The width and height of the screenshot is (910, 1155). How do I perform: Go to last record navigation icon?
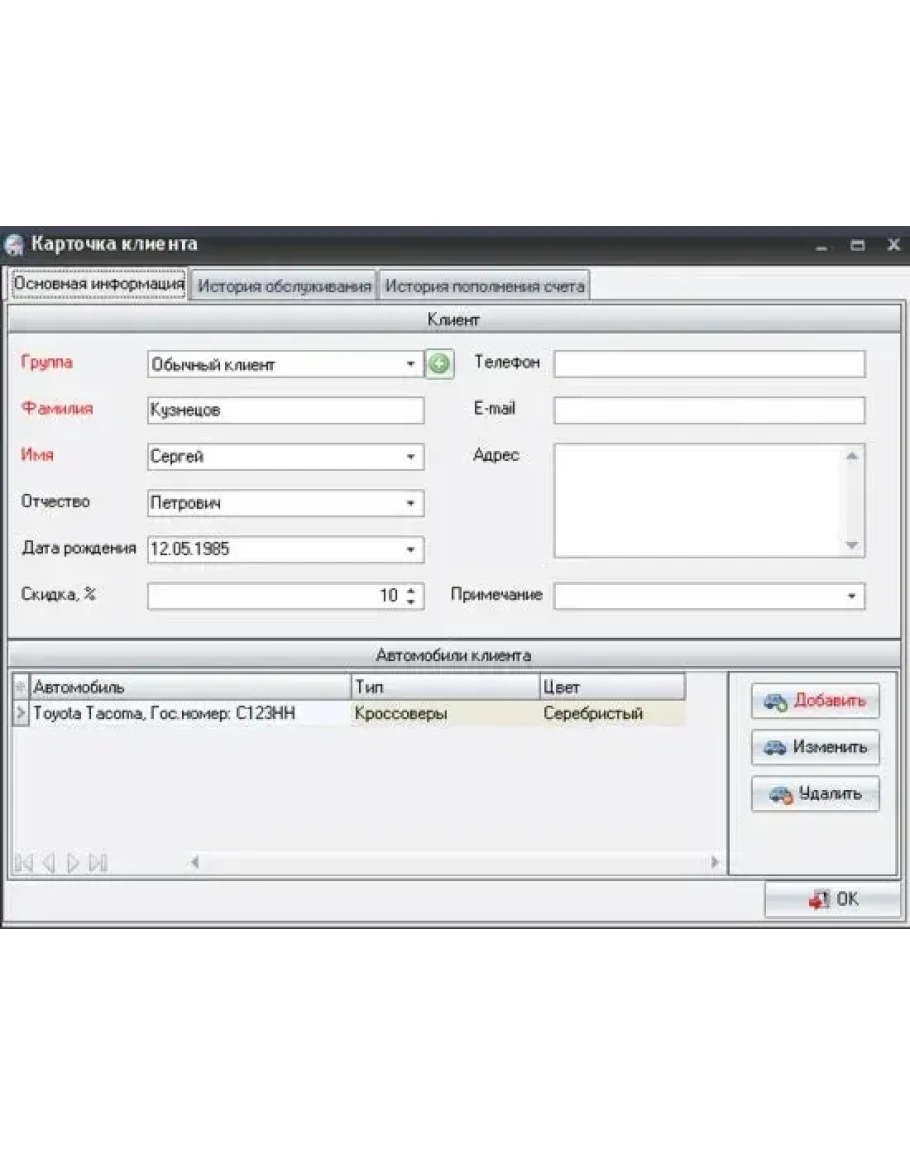click(98, 862)
